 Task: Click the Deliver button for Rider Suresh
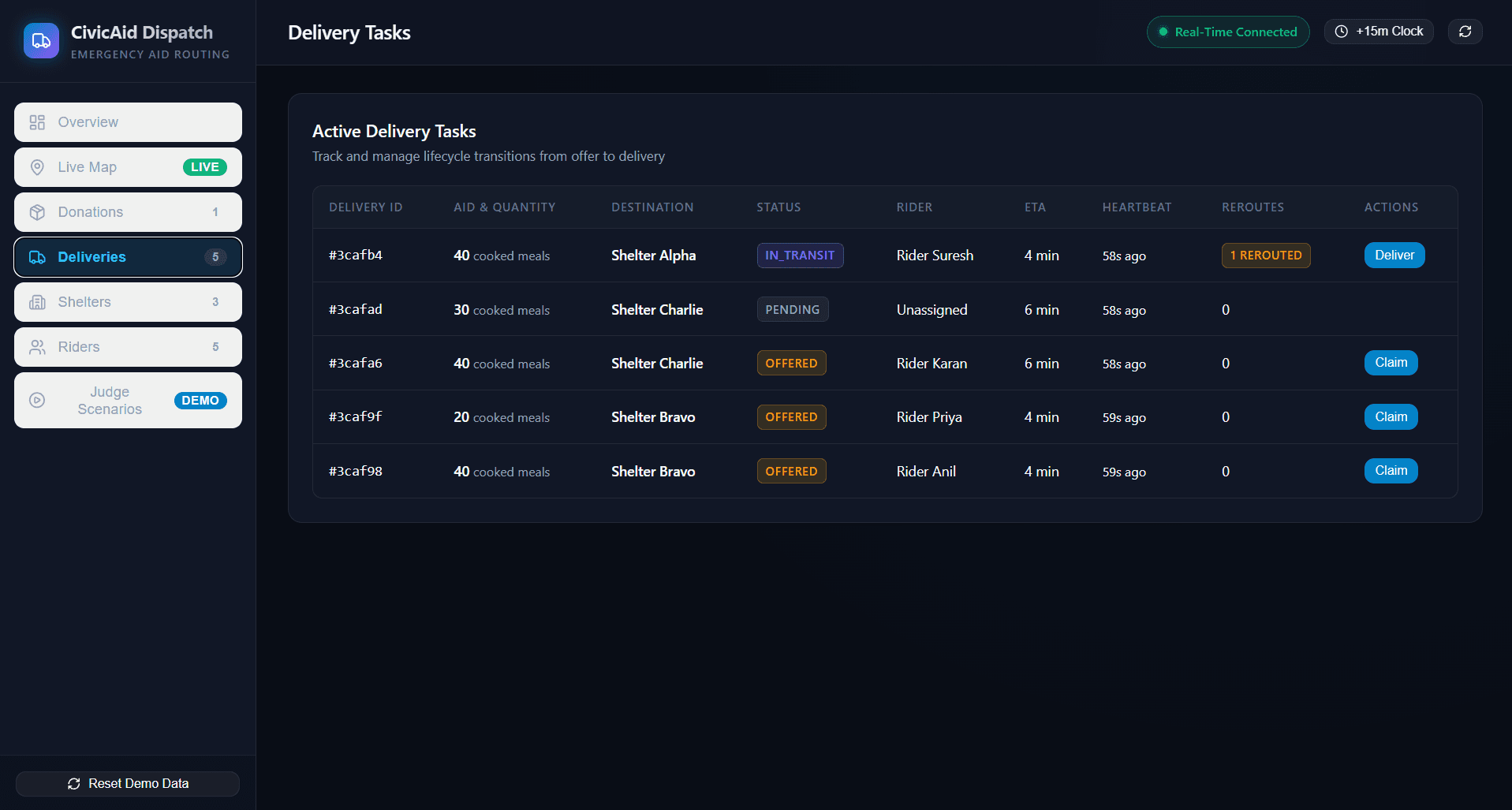coord(1394,255)
